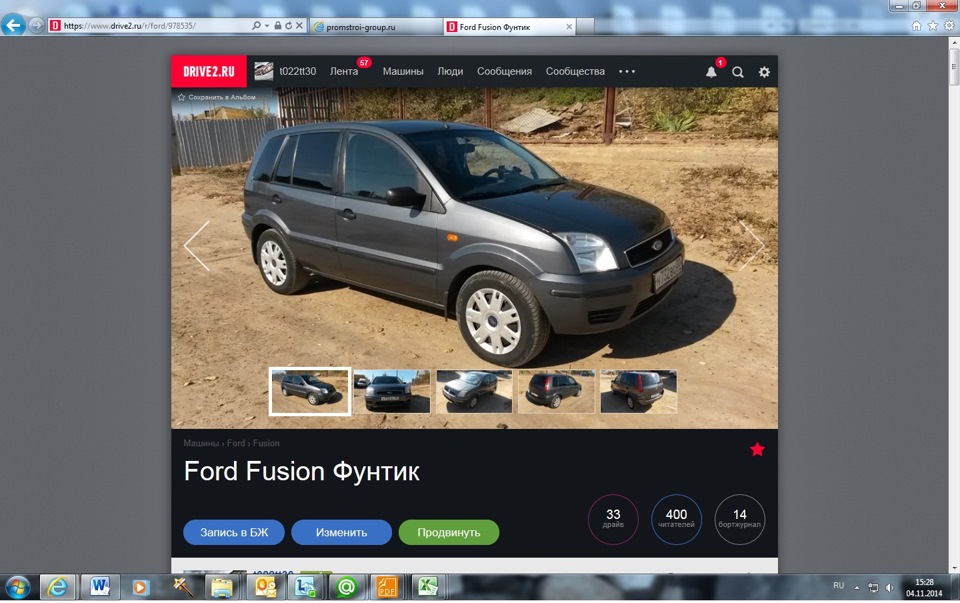Open the t022tt30 profile avatar
The height and width of the screenshot is (603, 960).
pos(264,71)
